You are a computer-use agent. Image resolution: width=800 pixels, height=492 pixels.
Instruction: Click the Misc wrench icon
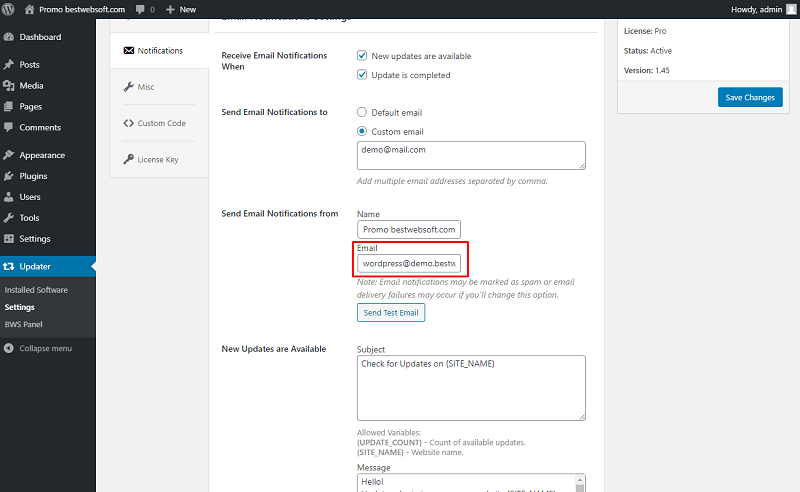129,87
